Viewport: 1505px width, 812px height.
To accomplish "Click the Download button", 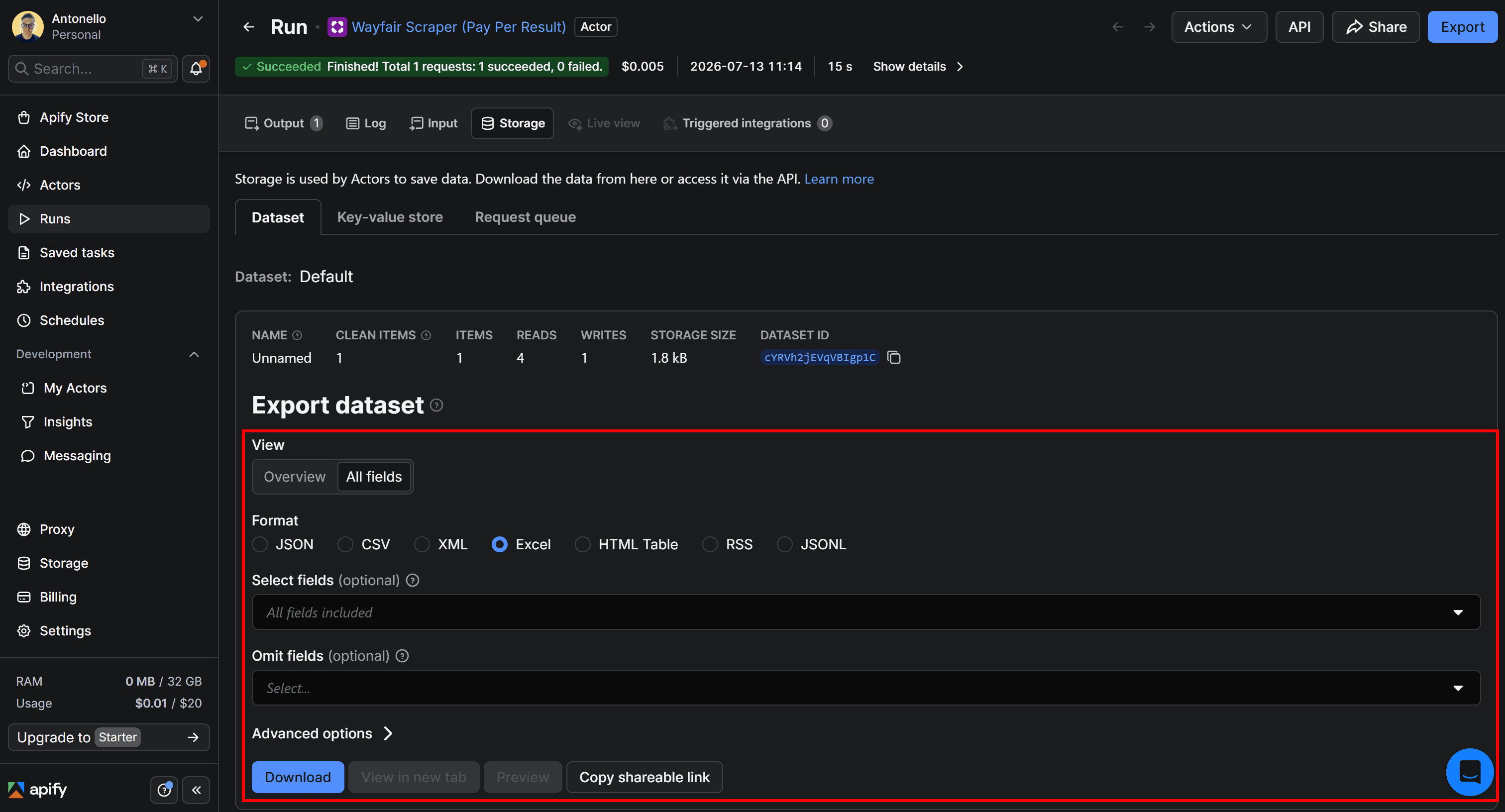I will (x=298, y=777).
